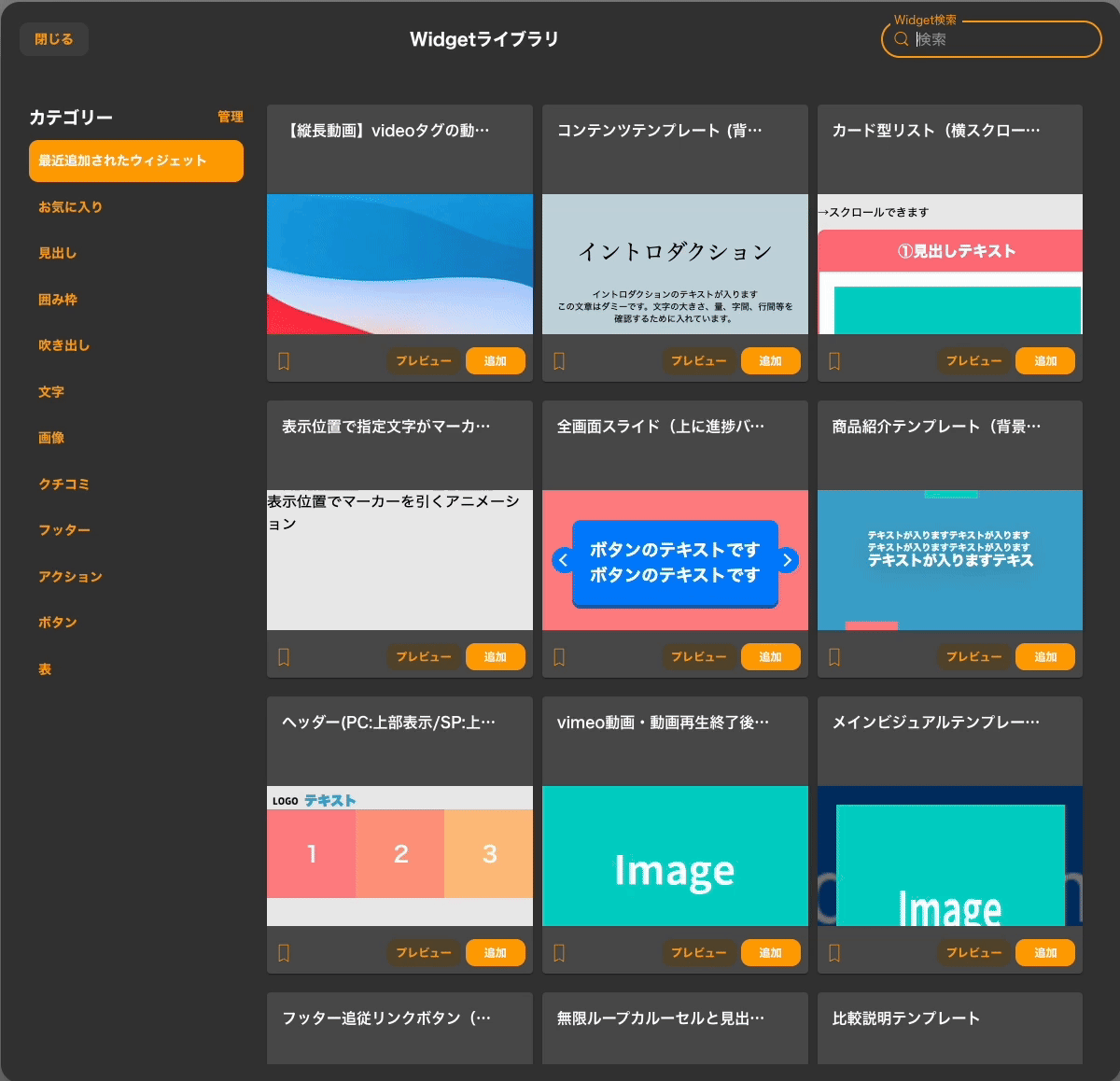The width and height of the screenshot is (1120, 1081).
Task: Toggle favorite on カード型リスト widget
Action: coord(834,361)
